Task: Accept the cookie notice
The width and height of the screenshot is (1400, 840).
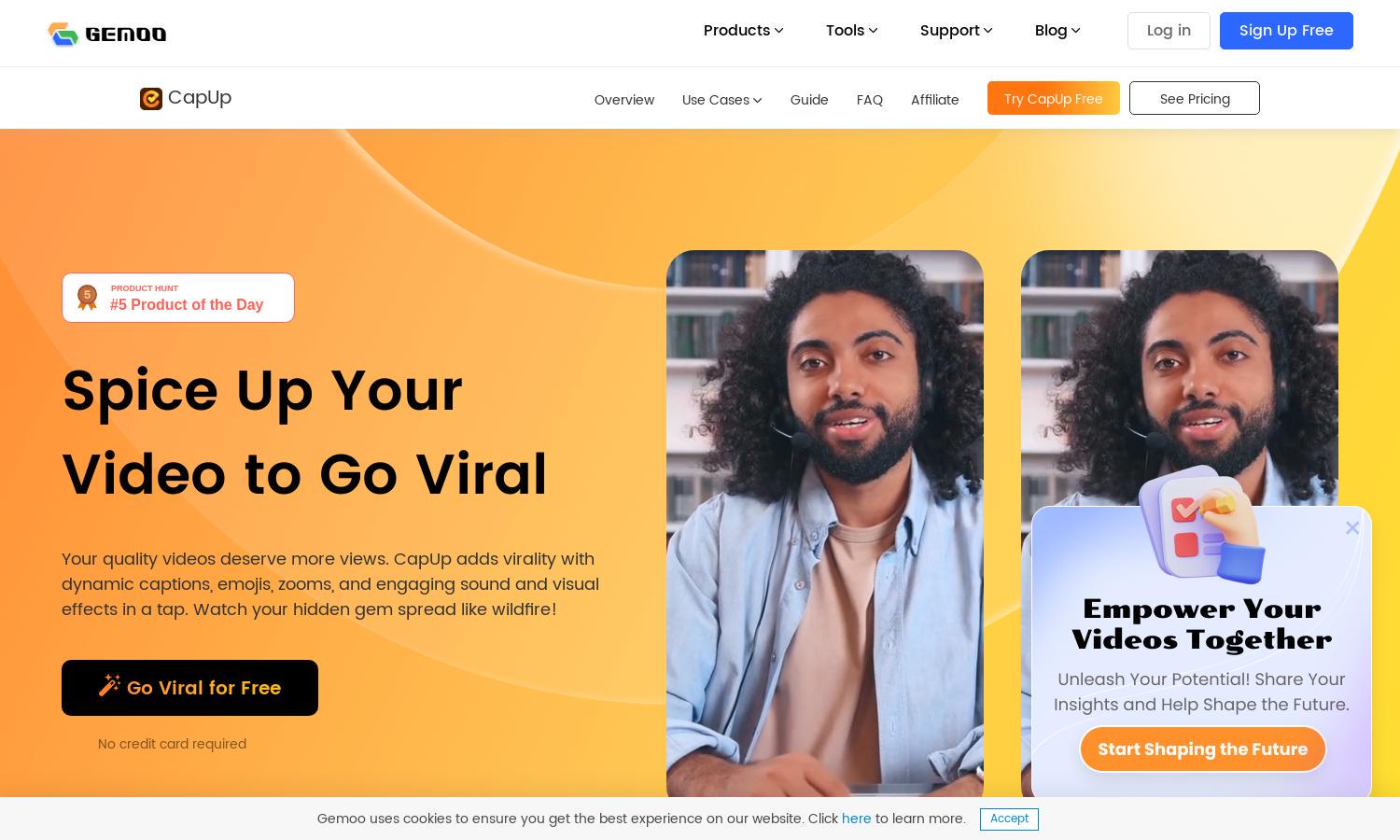Action: 1009,819
